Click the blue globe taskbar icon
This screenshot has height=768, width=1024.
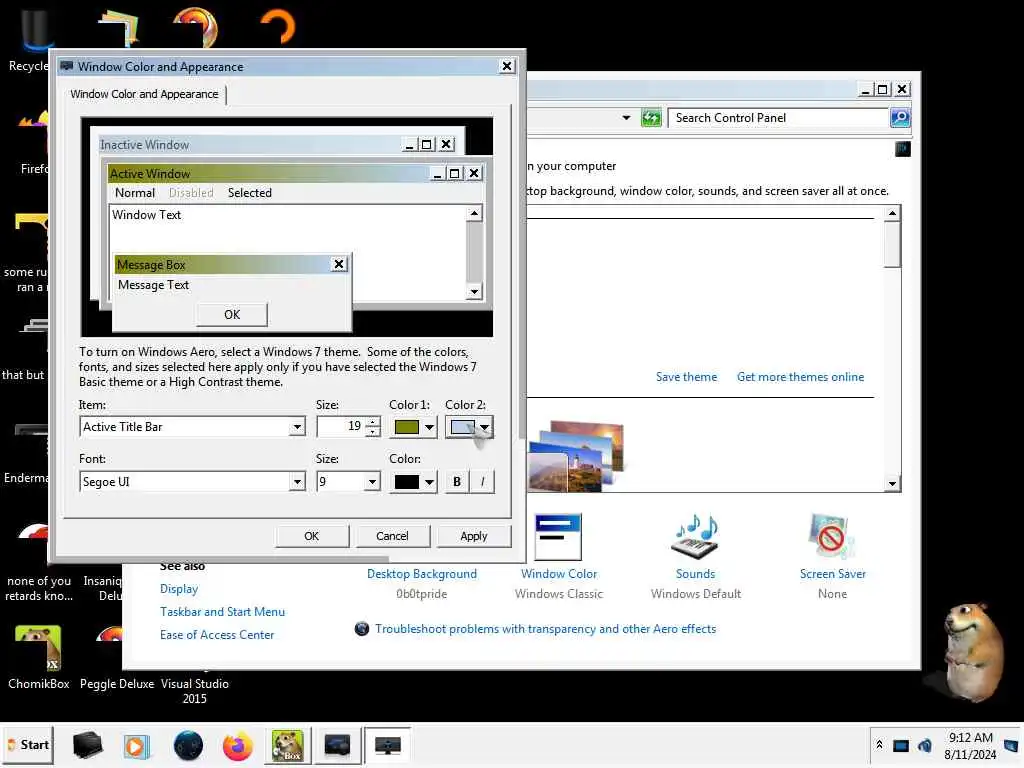pyautogui.click(x=188, y=745)
